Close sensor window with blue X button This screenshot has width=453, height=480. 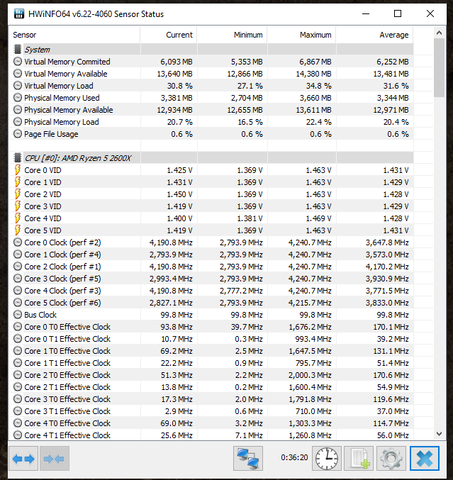424,459
